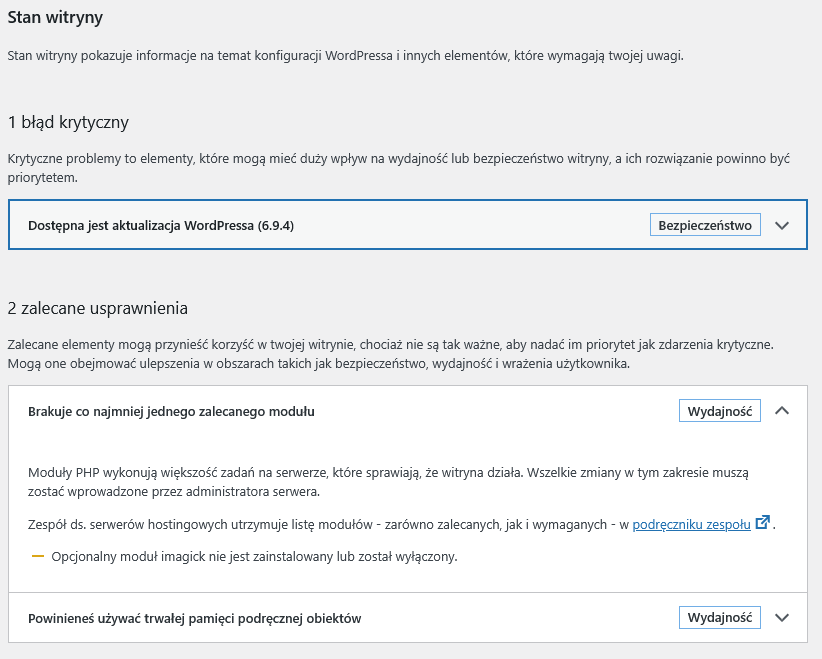Open the 'podręczniku zespołu' link

691,524
